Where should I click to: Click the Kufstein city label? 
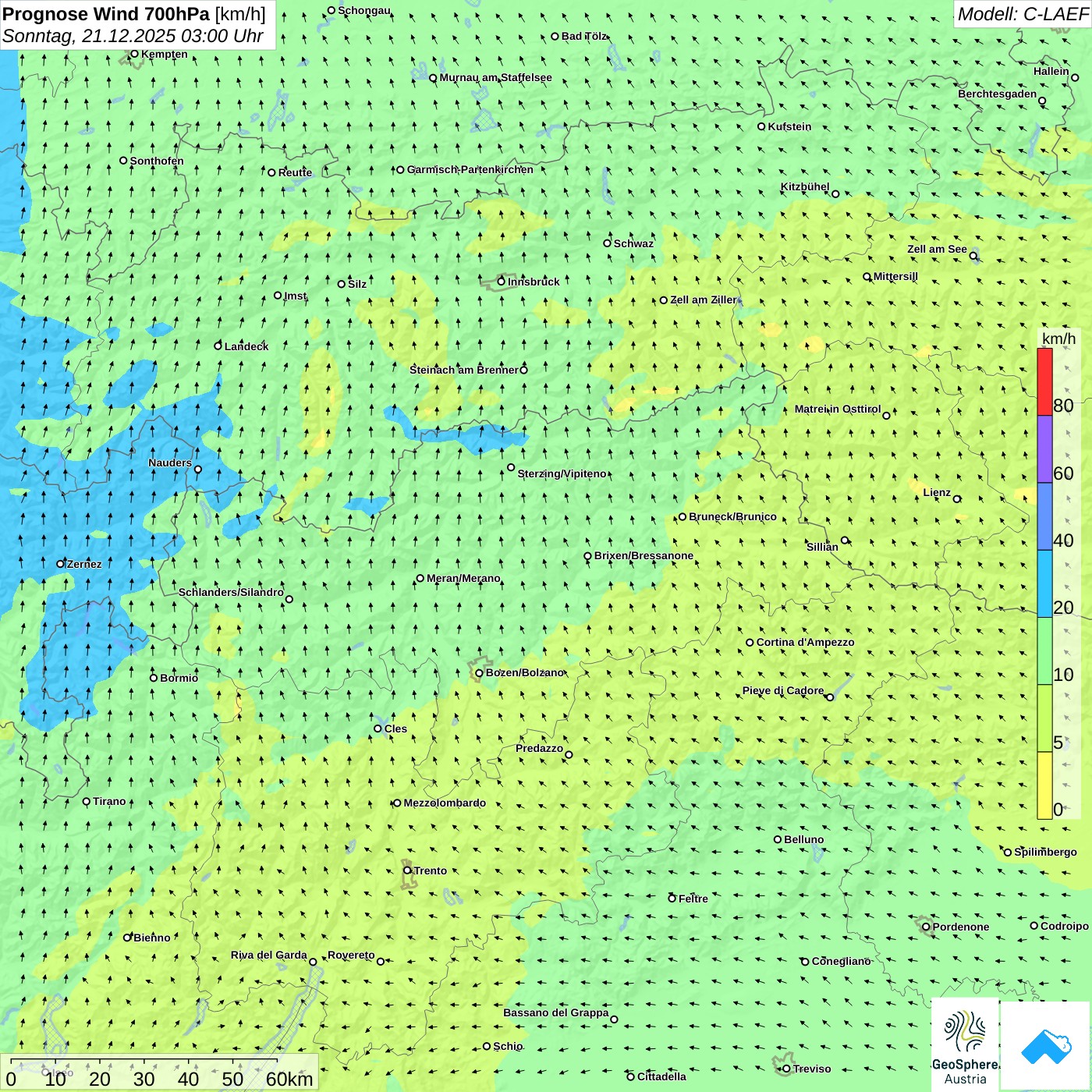[789, 126]
